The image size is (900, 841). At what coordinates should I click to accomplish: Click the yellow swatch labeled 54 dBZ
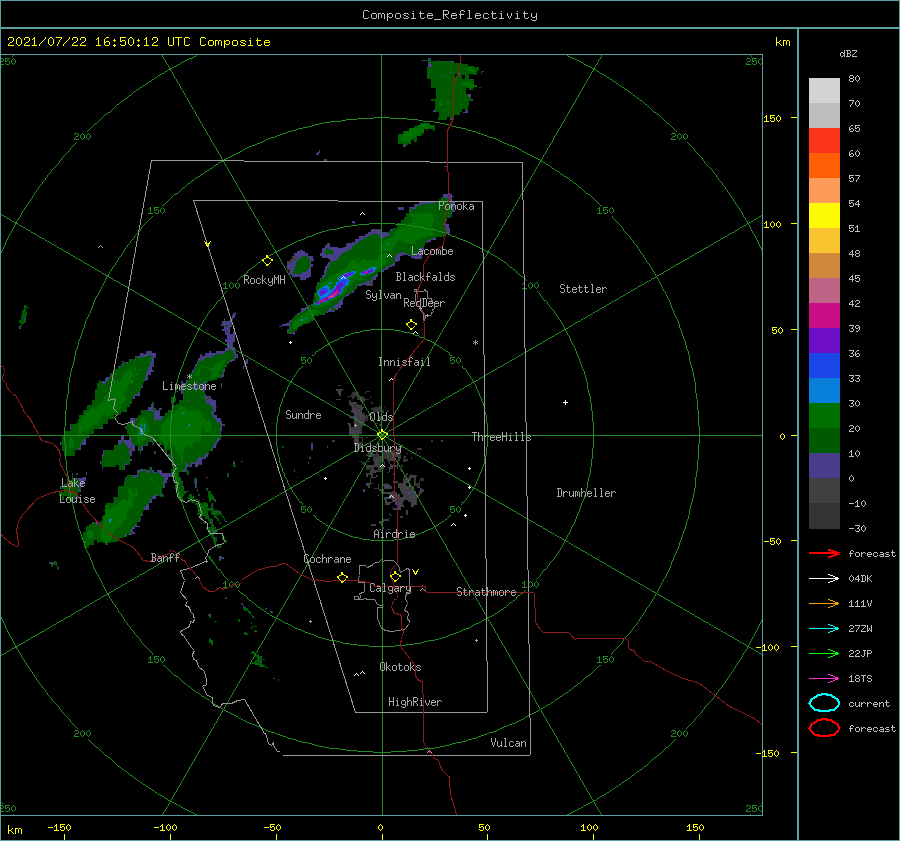tap(824, 215)
